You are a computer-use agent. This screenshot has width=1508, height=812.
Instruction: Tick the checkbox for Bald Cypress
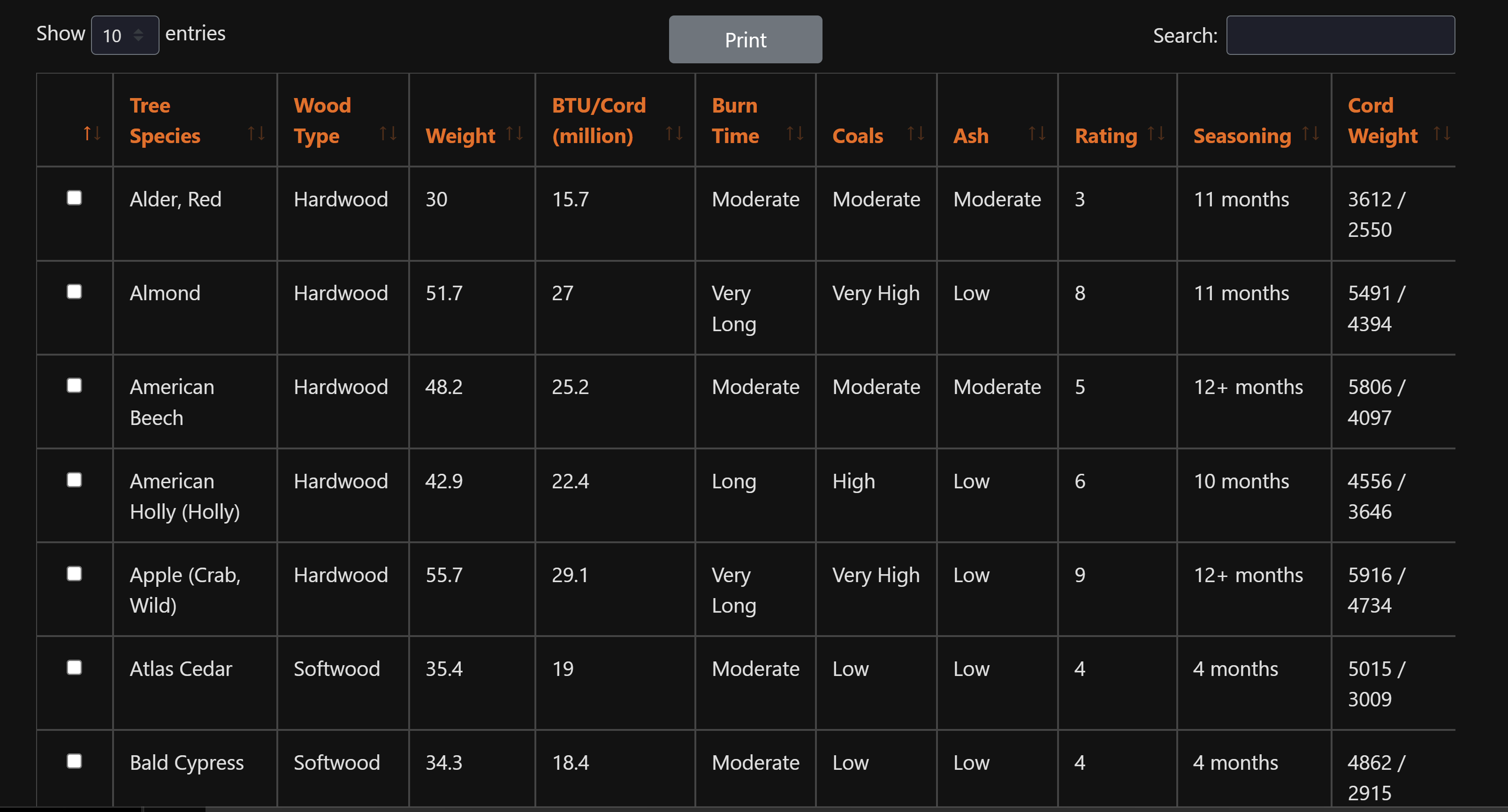[74, 762]
